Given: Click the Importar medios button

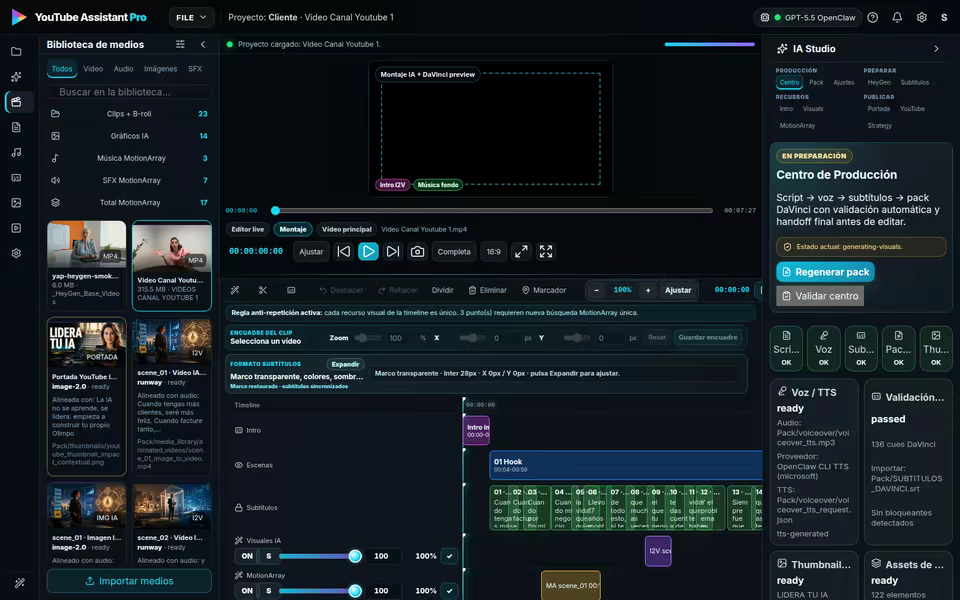Looking at the screenshot, I should point(129,581).
